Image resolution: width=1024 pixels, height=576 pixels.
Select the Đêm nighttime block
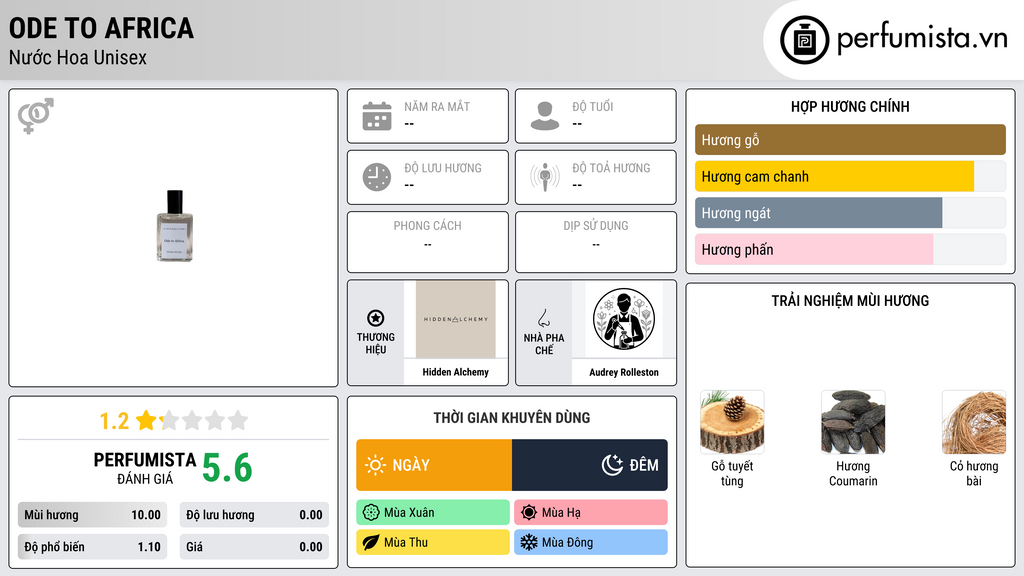[x=590, y=465]
